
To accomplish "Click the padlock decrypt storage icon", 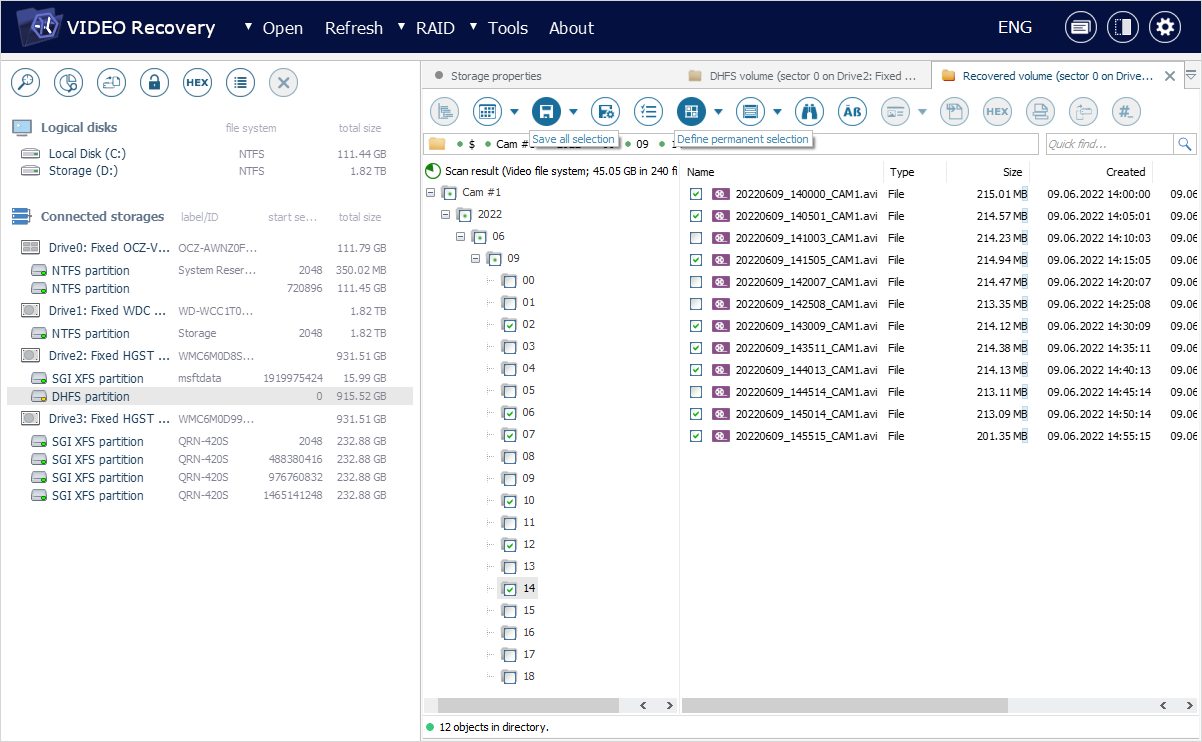I will pos(154,83).
